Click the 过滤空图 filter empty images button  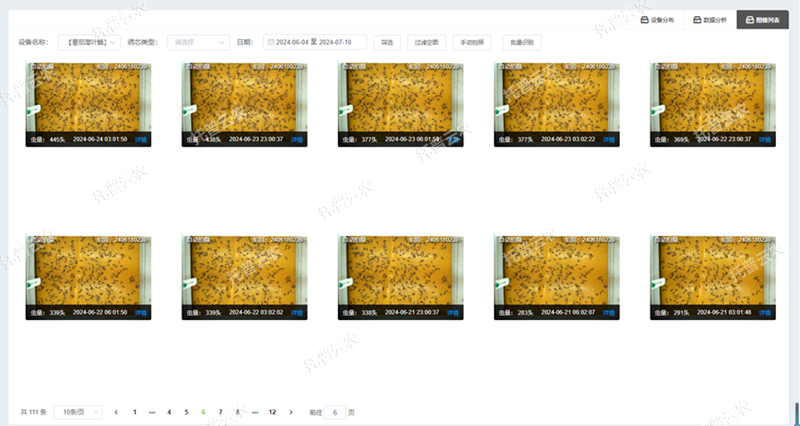pos(425,42)
